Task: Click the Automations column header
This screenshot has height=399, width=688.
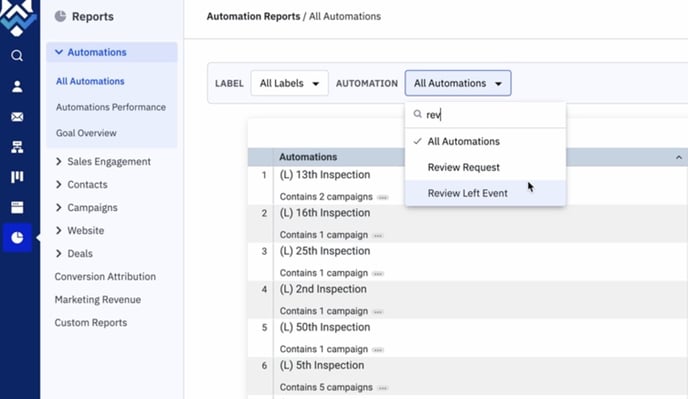Action: pyautogui.click(x=308, y=157)
